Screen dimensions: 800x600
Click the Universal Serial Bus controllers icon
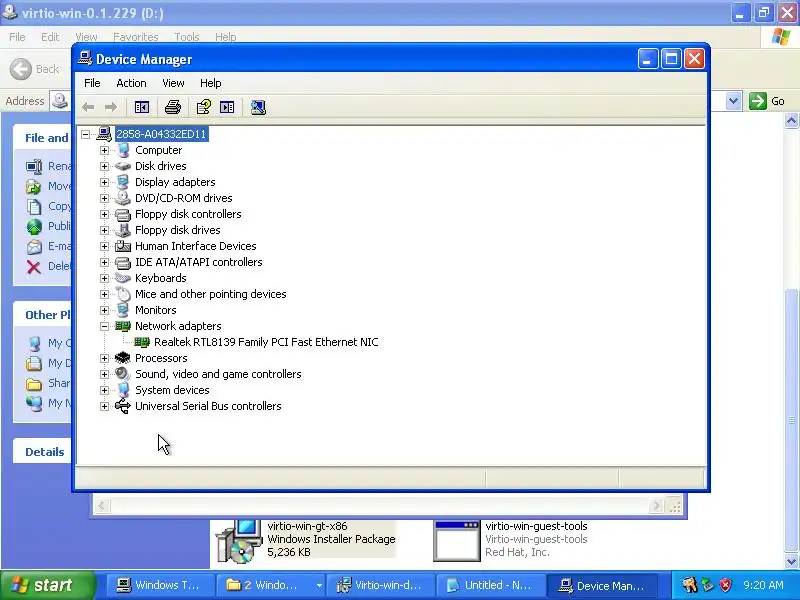pyautogui.click(x=123, y=406)
